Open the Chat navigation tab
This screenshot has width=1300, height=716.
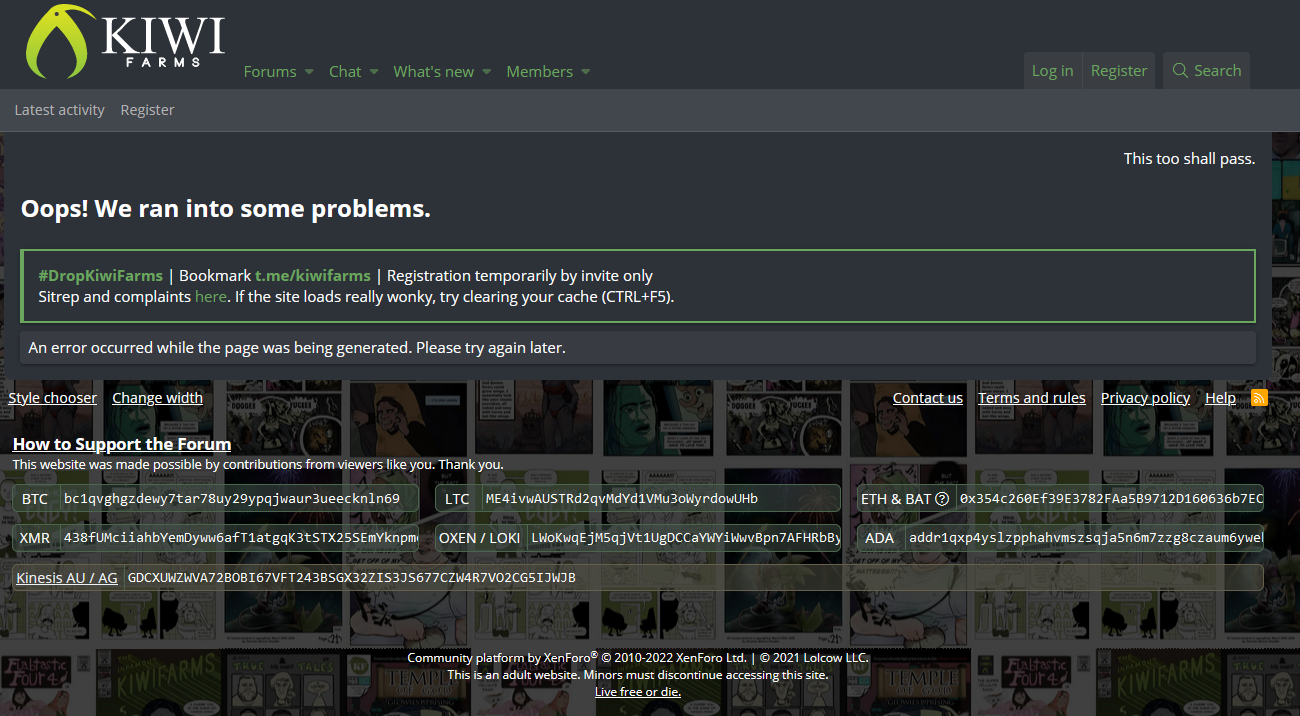point(345,72)
